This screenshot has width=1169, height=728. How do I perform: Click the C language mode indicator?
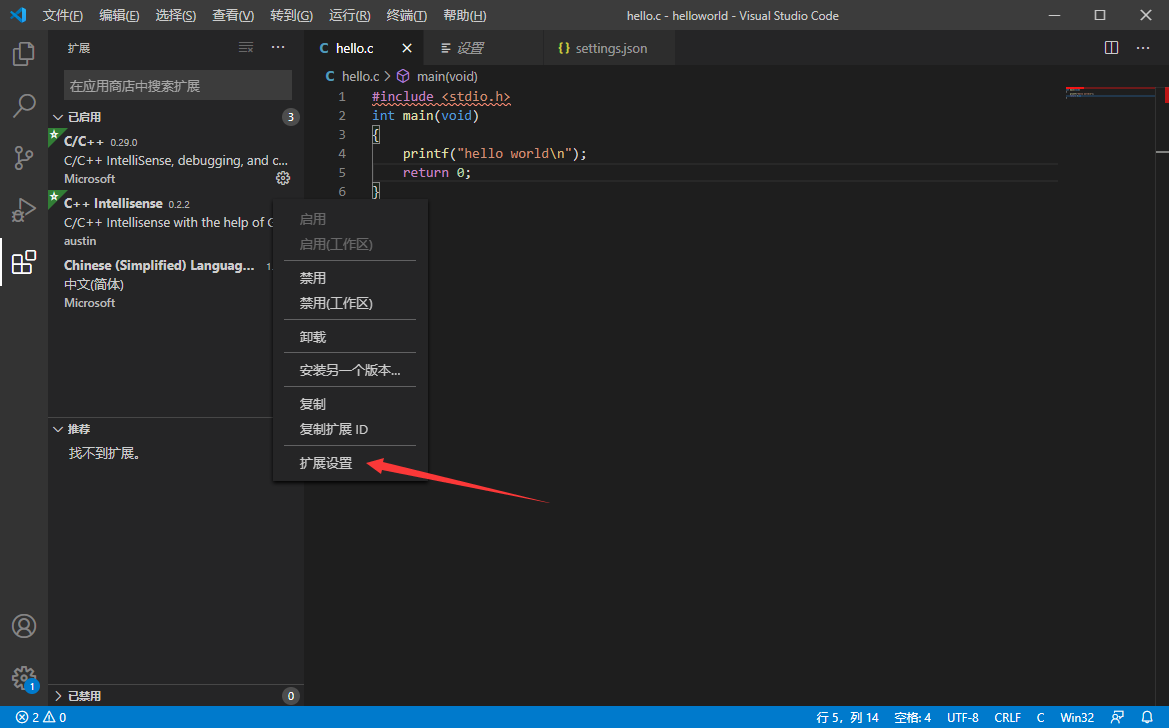(1040, 718)
